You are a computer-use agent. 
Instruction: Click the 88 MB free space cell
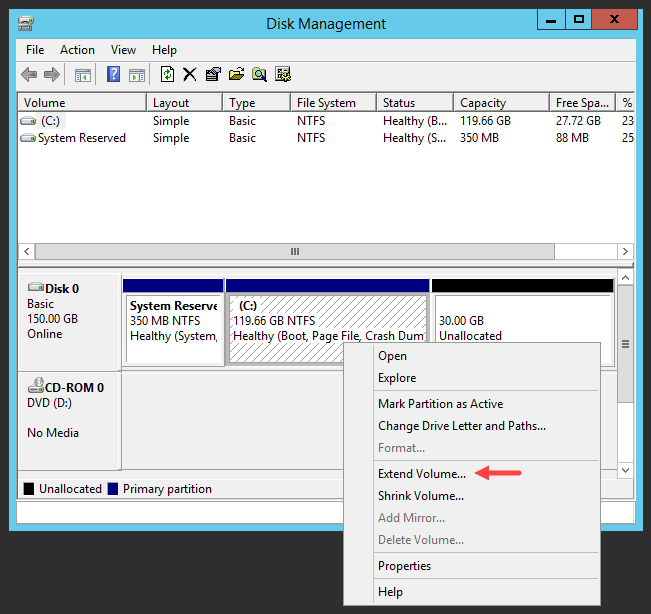coord(572,138)
